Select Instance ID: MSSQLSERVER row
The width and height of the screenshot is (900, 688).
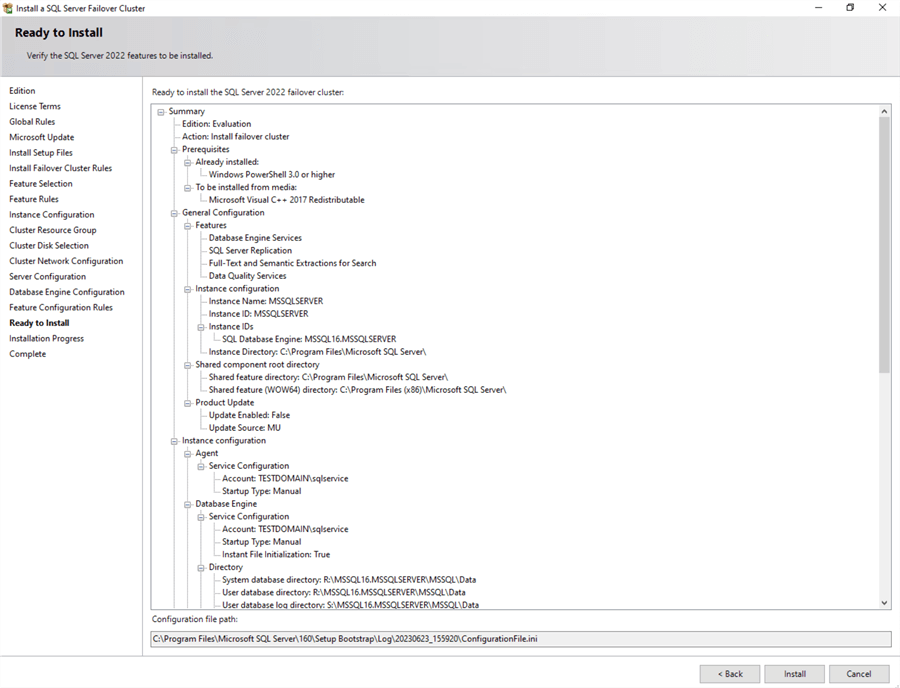tap(258, 314)
